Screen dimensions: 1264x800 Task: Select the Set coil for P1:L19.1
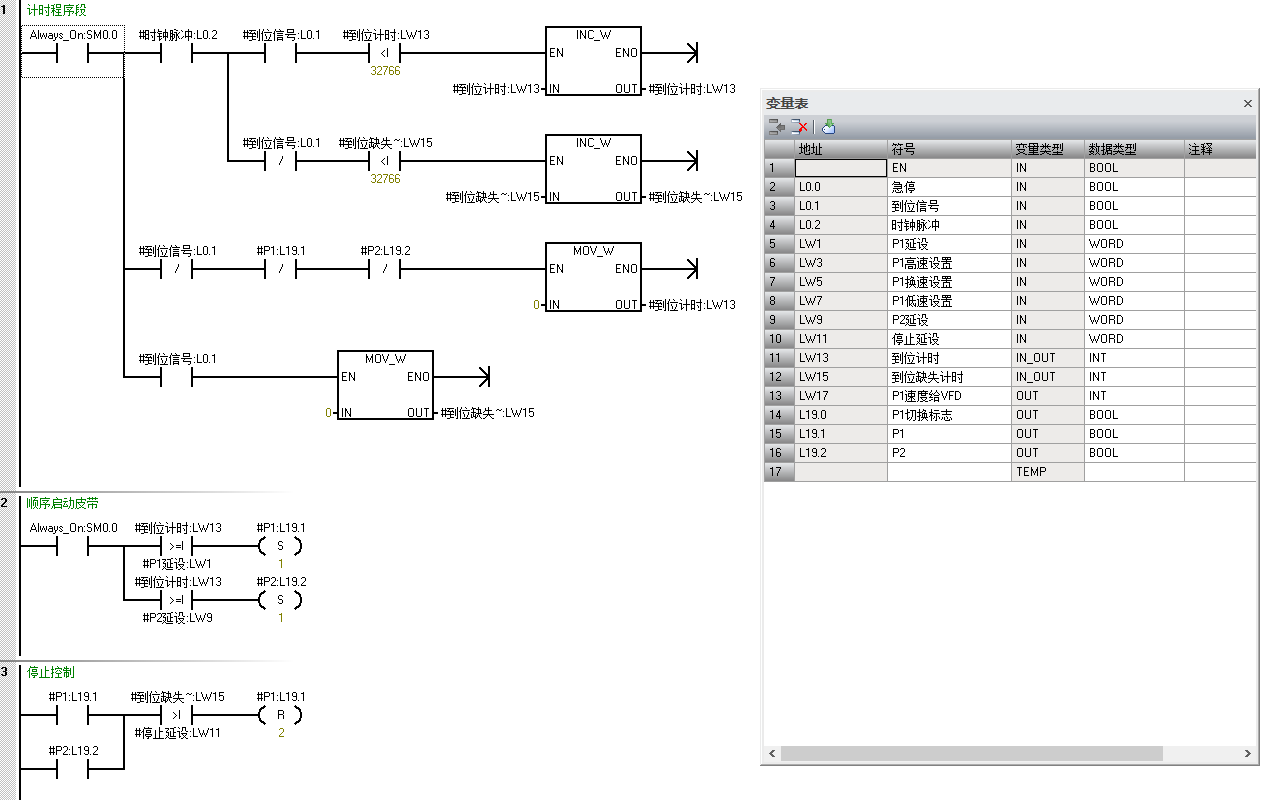tap(280, 546)
